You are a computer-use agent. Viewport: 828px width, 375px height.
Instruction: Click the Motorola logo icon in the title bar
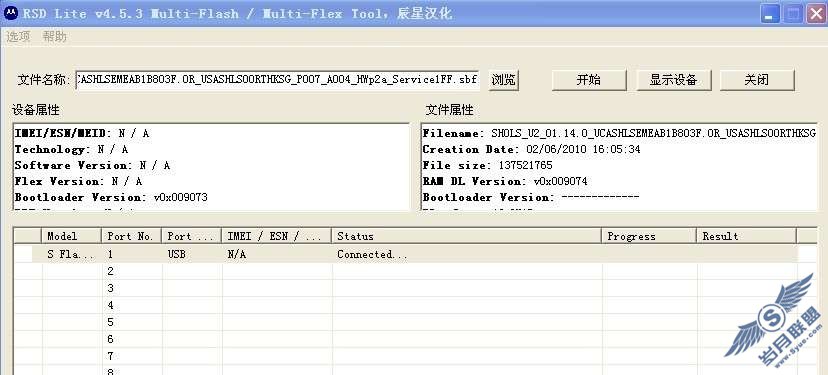pos(11,13)
